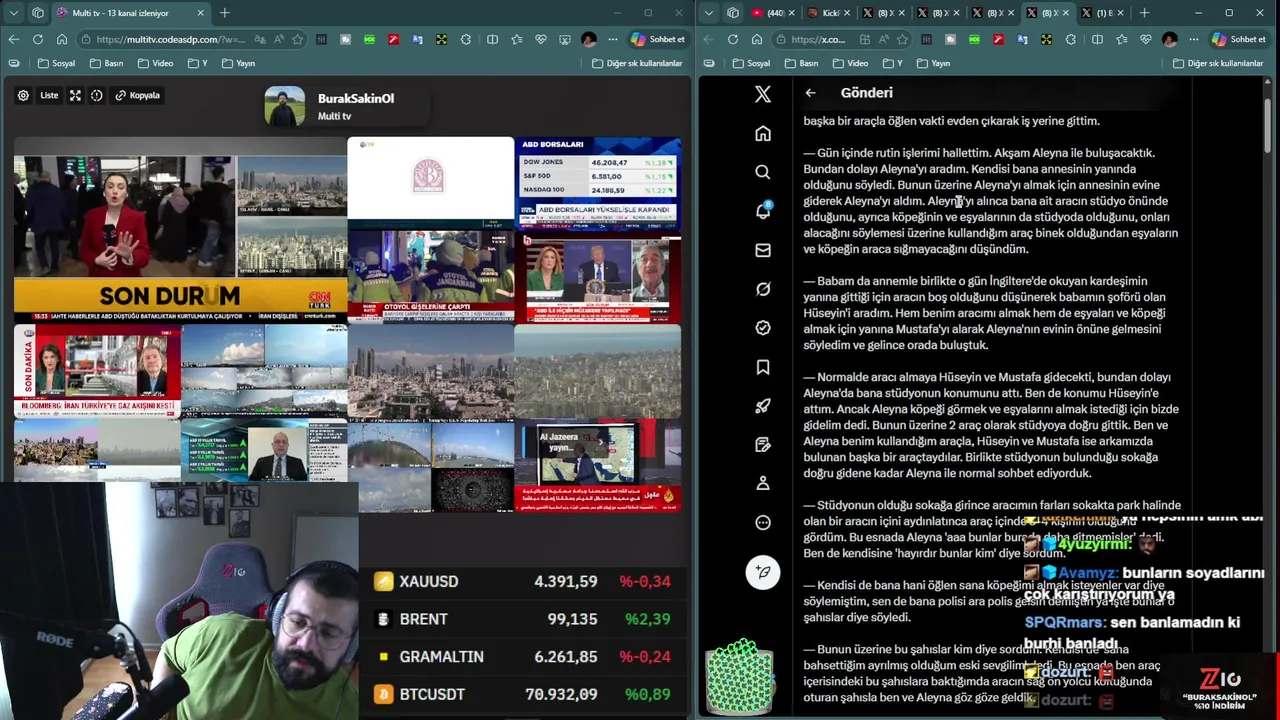Expand Yayın bookmarks folder in X window
Image resolution: width=1280 pixels, height=720 pixels.
point(932,63)
